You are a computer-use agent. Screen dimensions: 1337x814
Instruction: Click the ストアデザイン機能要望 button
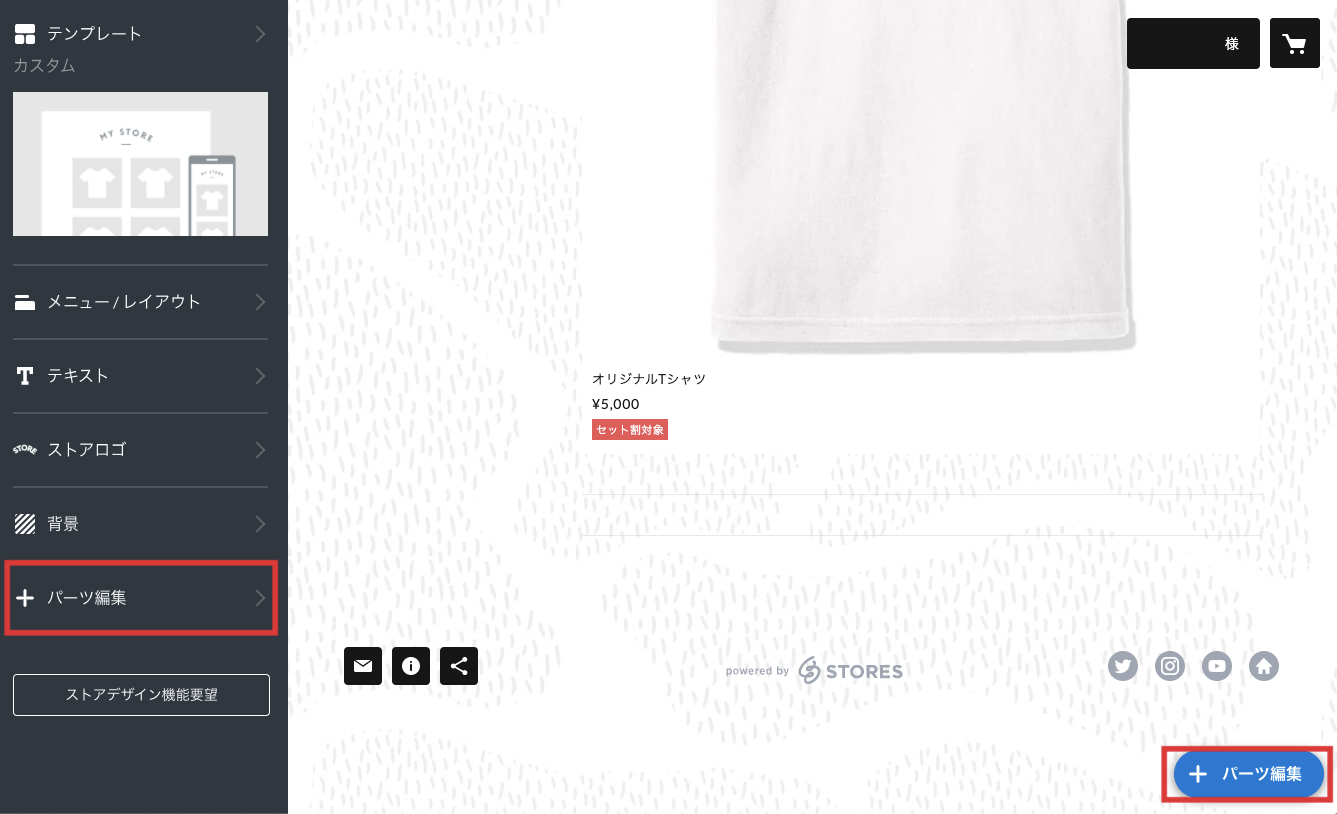click(x=141, y=695)
